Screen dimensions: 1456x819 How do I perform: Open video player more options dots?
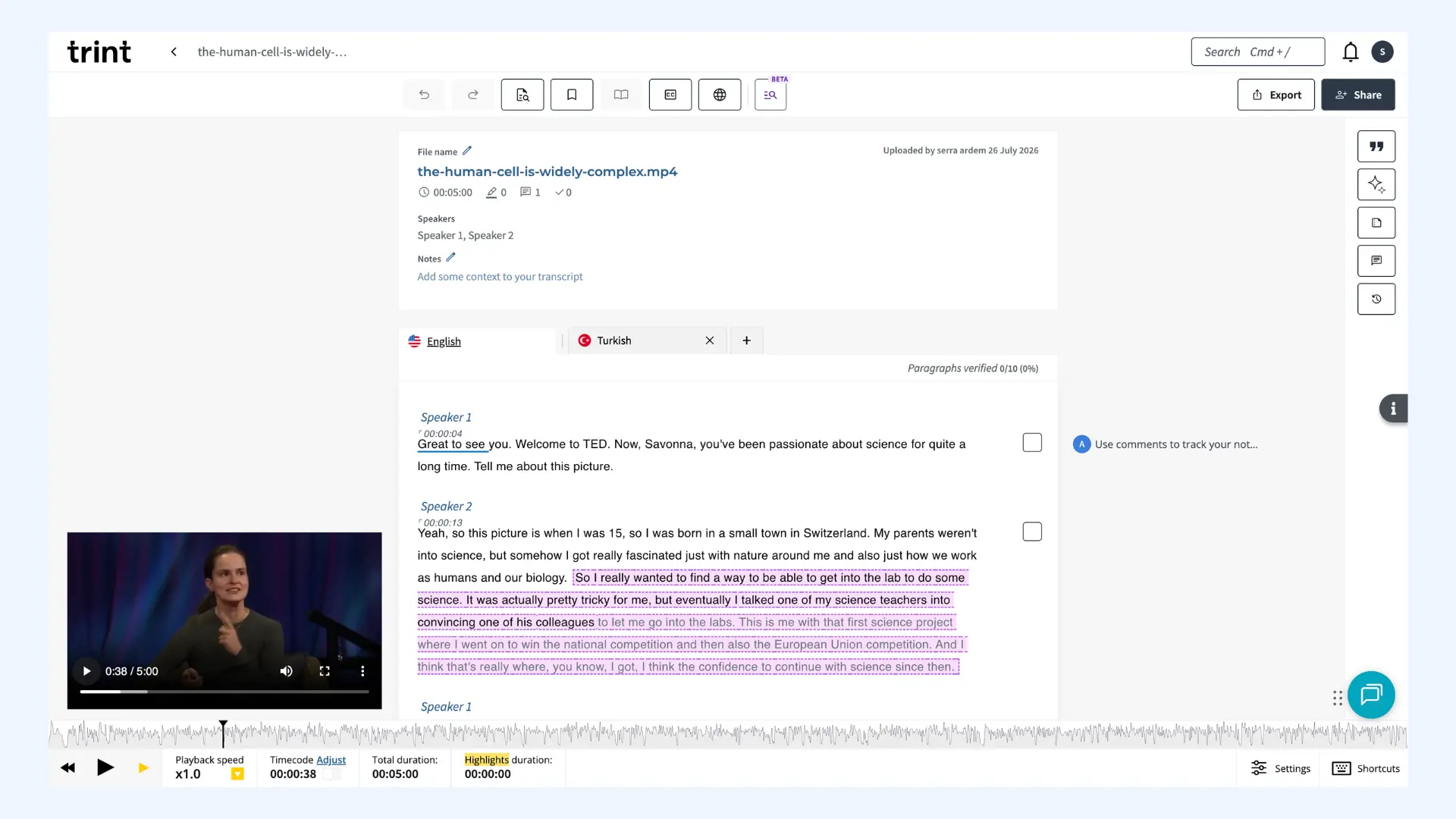click(x=362, y=671)
